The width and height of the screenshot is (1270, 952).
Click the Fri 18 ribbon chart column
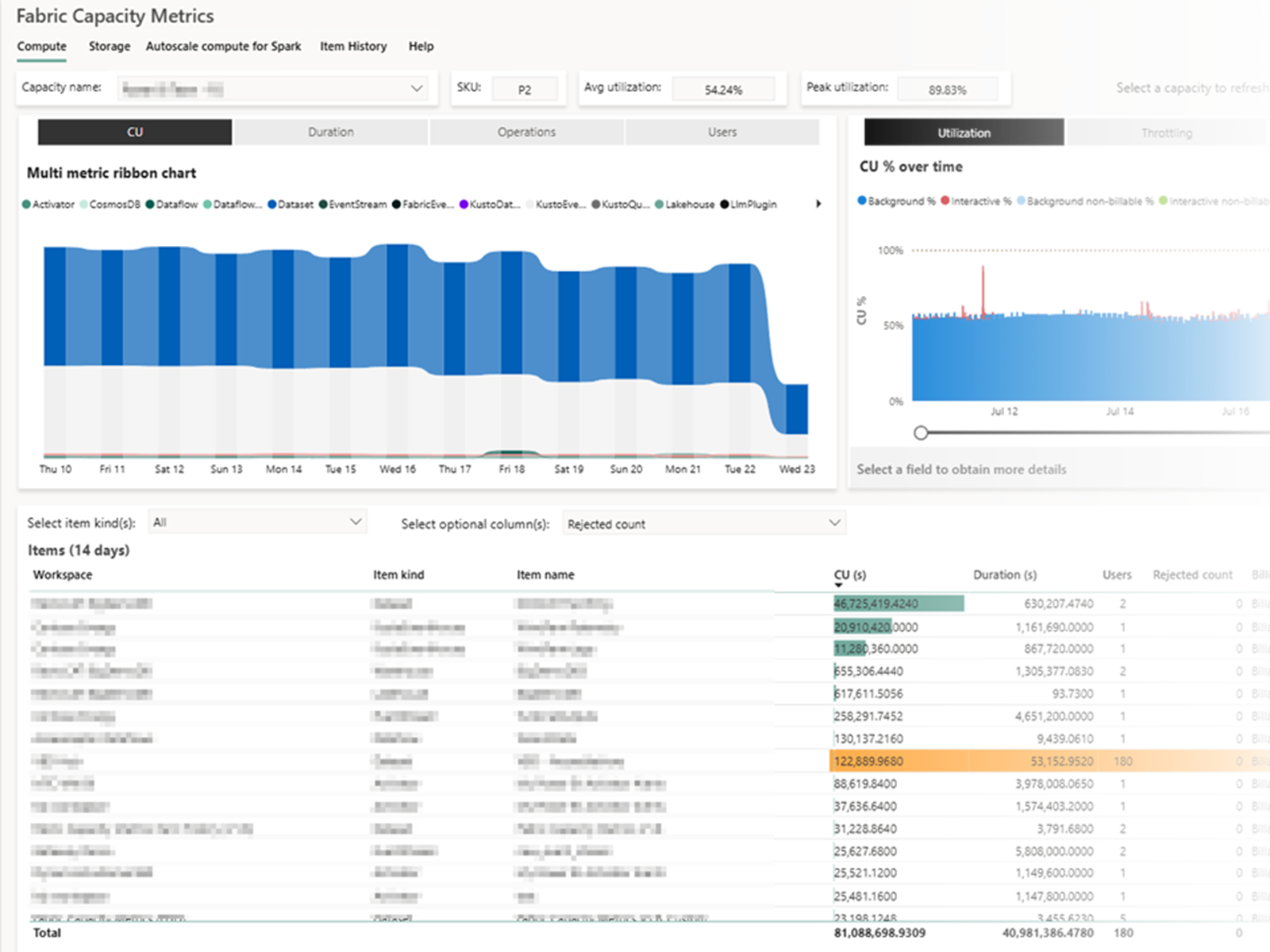coord(512,314)
